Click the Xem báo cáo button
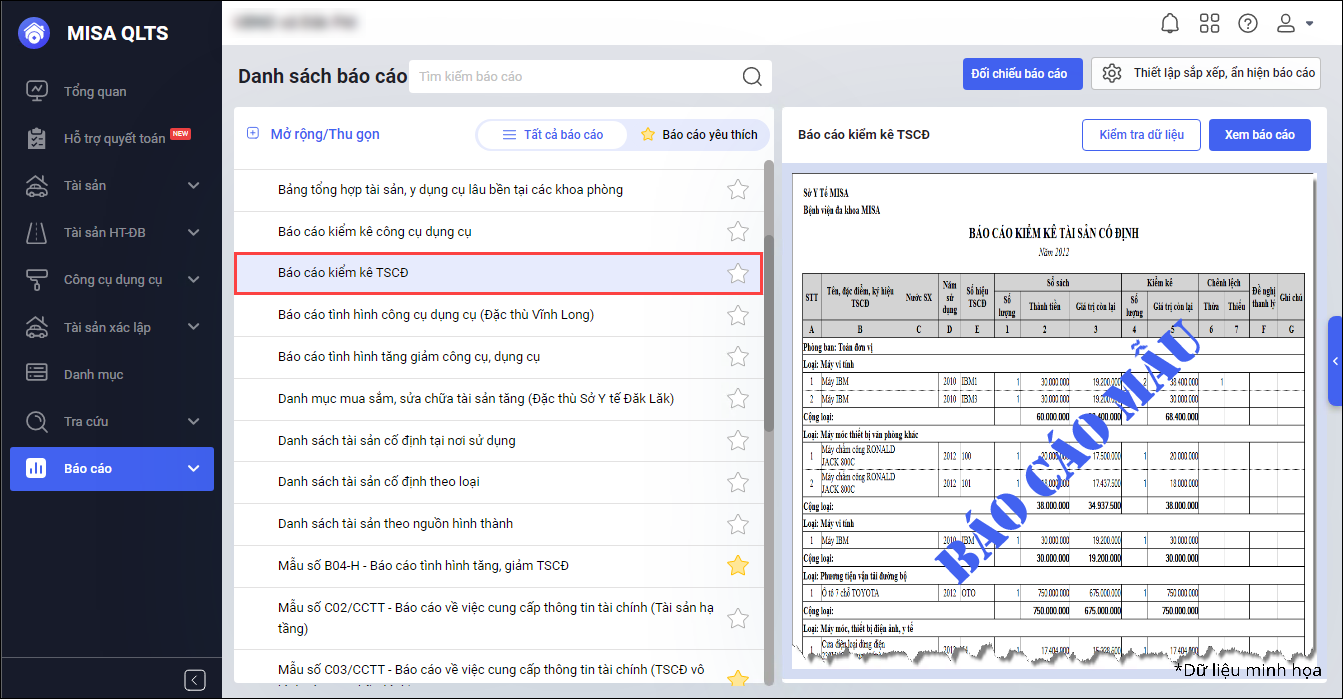Viewport: 1343px width, 699px height. click(x=1259, y=135)
